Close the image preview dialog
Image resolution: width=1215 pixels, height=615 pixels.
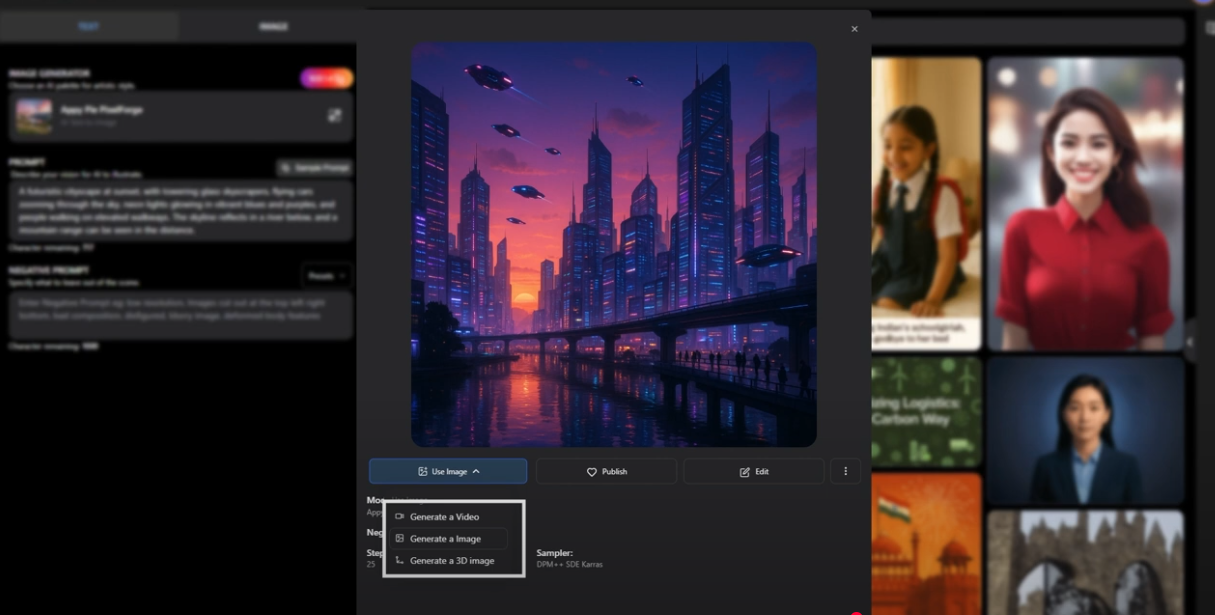854,29
